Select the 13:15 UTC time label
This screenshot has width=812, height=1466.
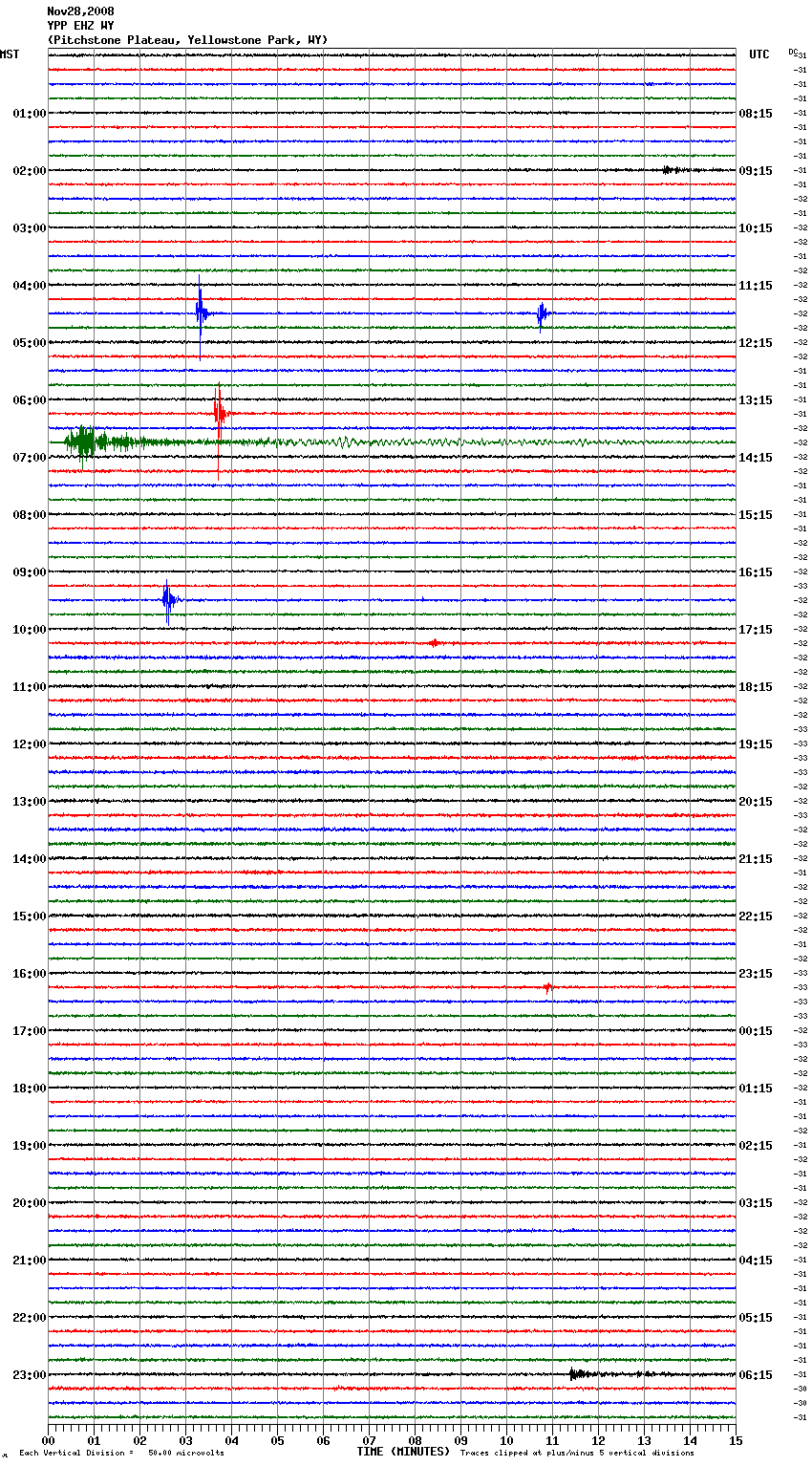pyautogui.click(x=756, y=400)
